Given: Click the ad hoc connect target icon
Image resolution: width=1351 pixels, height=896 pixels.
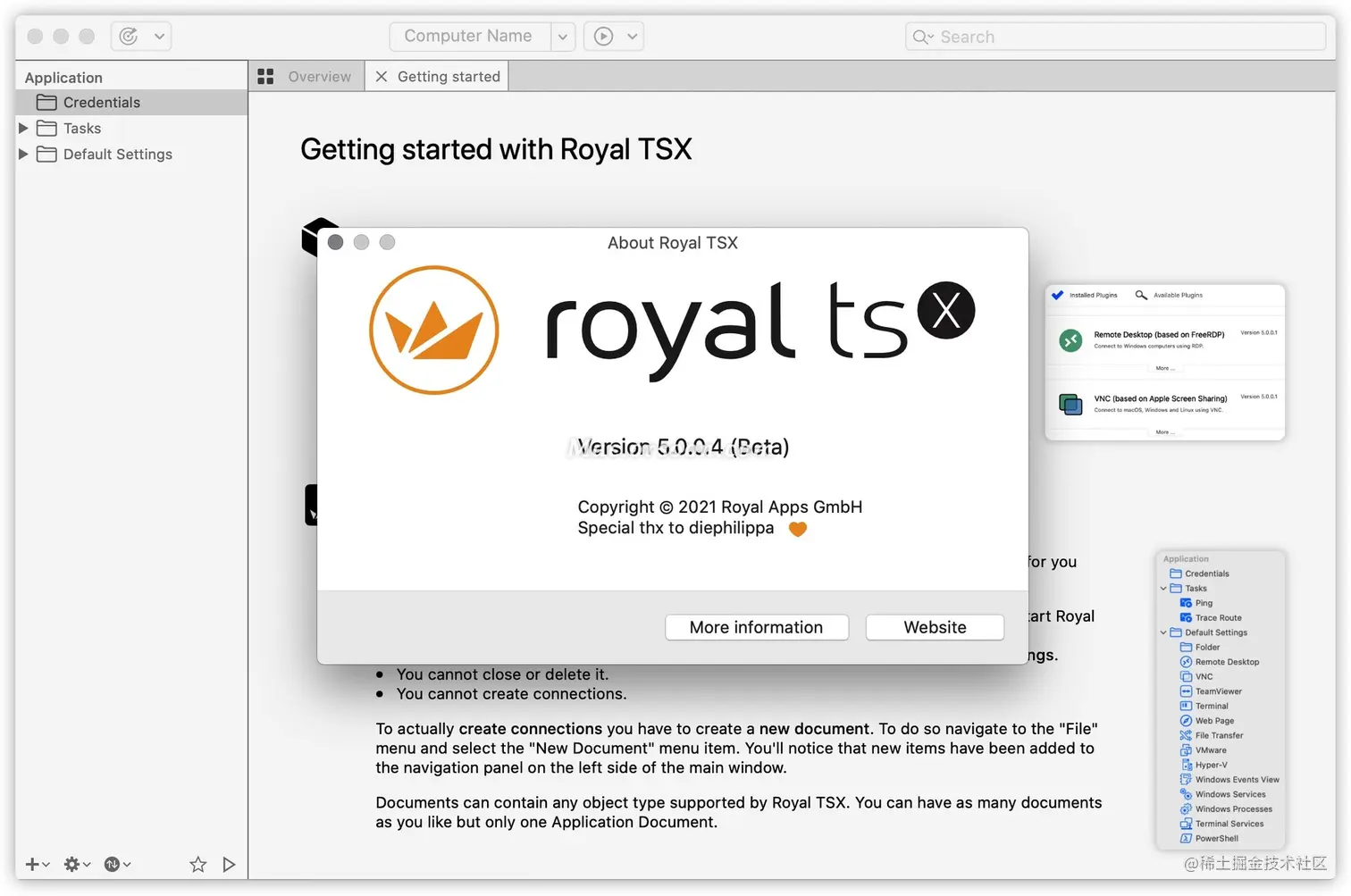Looking at the screenshot, I should pos(129,36).
